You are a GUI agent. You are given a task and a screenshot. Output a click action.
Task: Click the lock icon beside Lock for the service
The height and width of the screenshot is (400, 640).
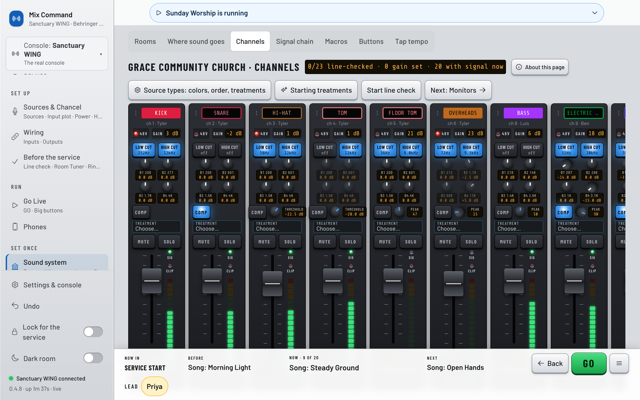(14, 332)
